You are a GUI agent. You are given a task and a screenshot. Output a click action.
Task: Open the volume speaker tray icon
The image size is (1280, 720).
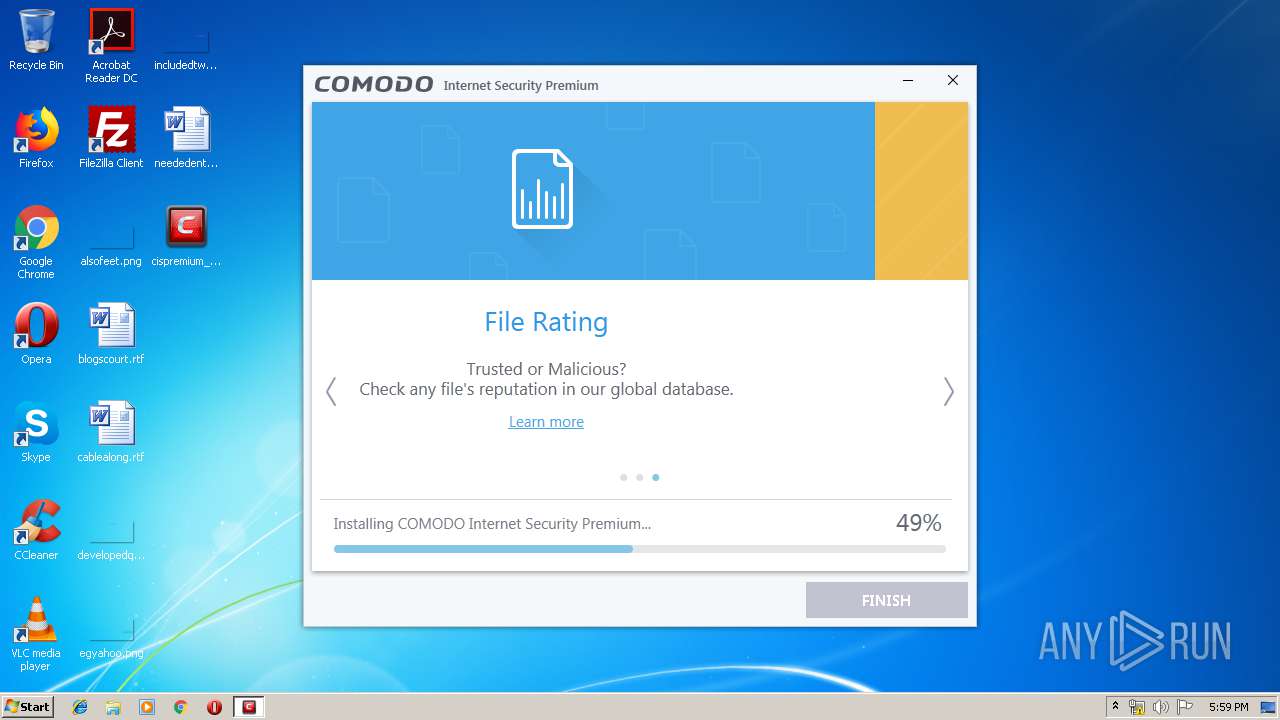click(x=1161, y=707)
